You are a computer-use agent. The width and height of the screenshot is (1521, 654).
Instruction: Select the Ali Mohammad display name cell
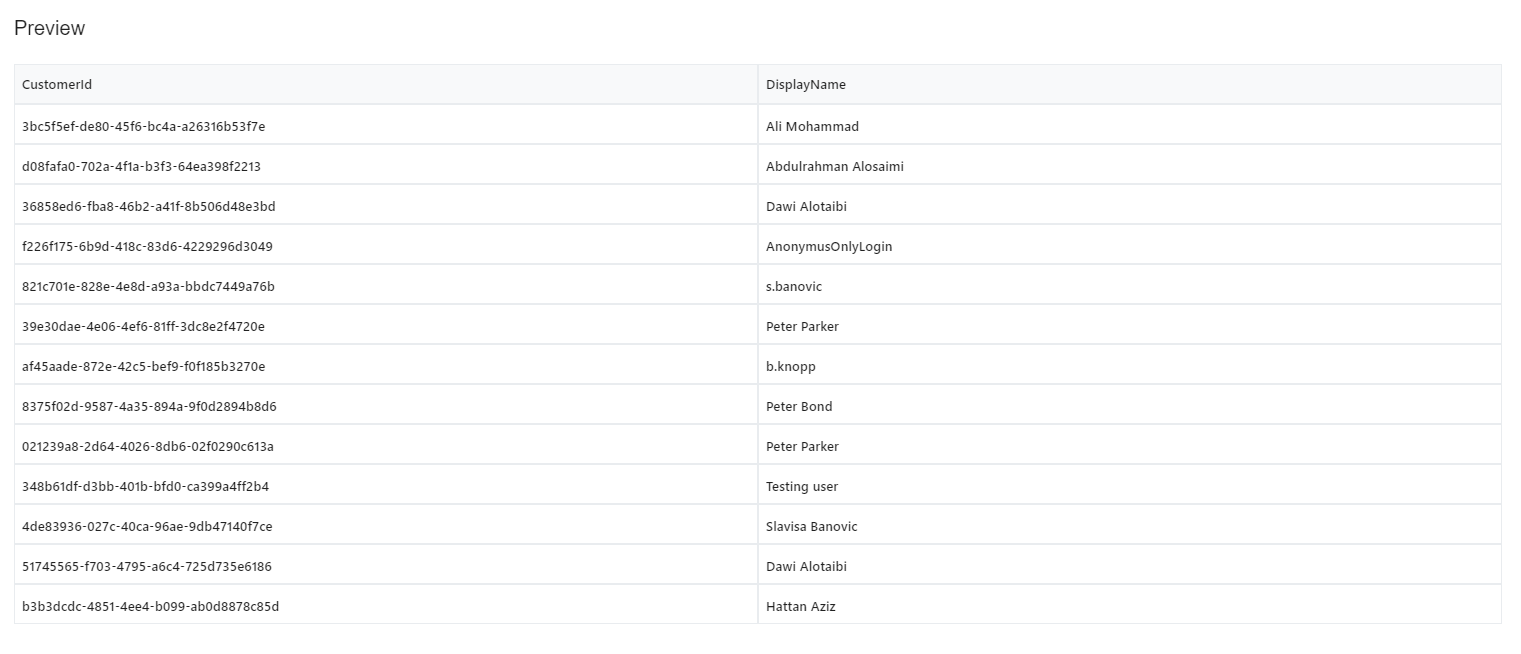[x=812, y=127]
